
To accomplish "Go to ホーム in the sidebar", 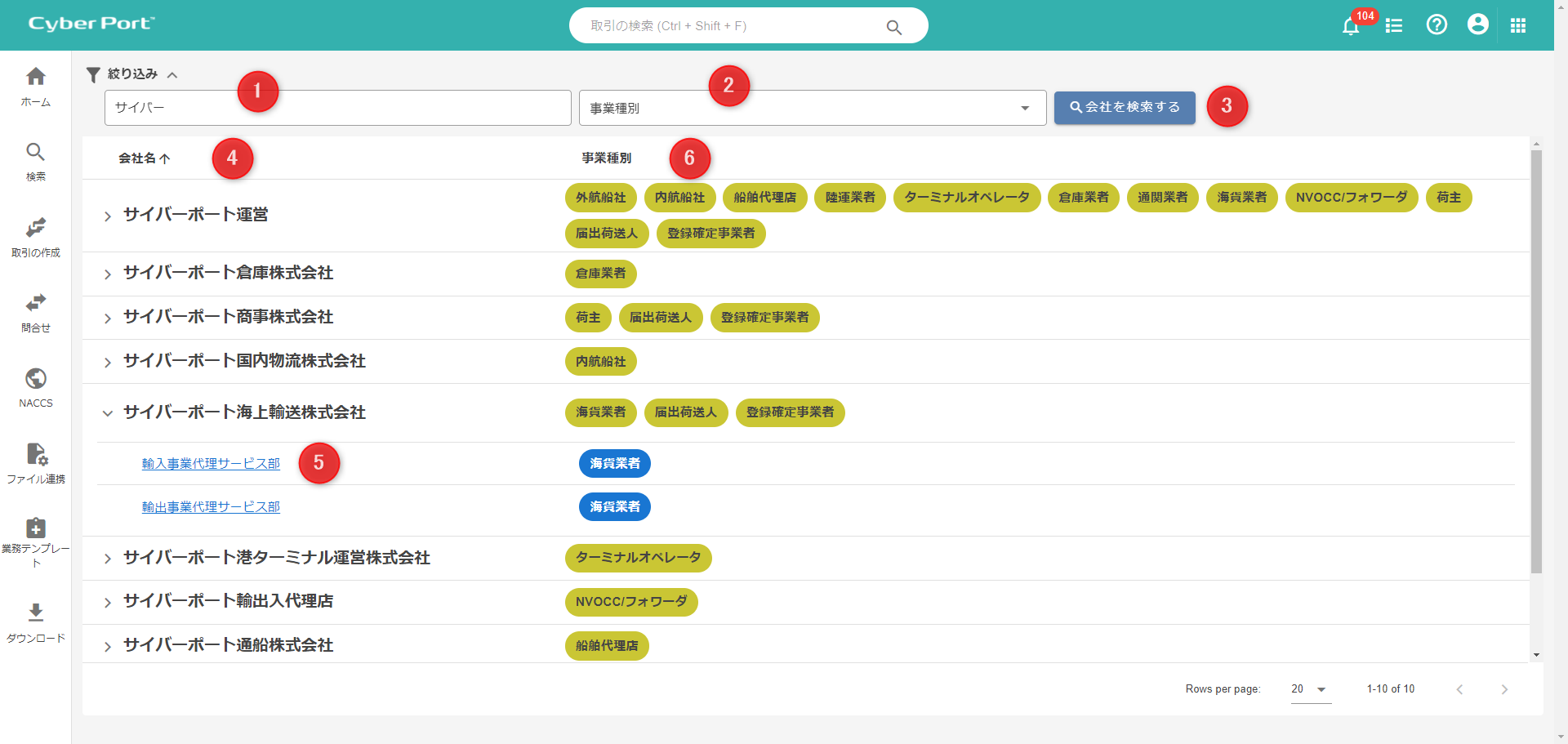I will pos(35,87).
